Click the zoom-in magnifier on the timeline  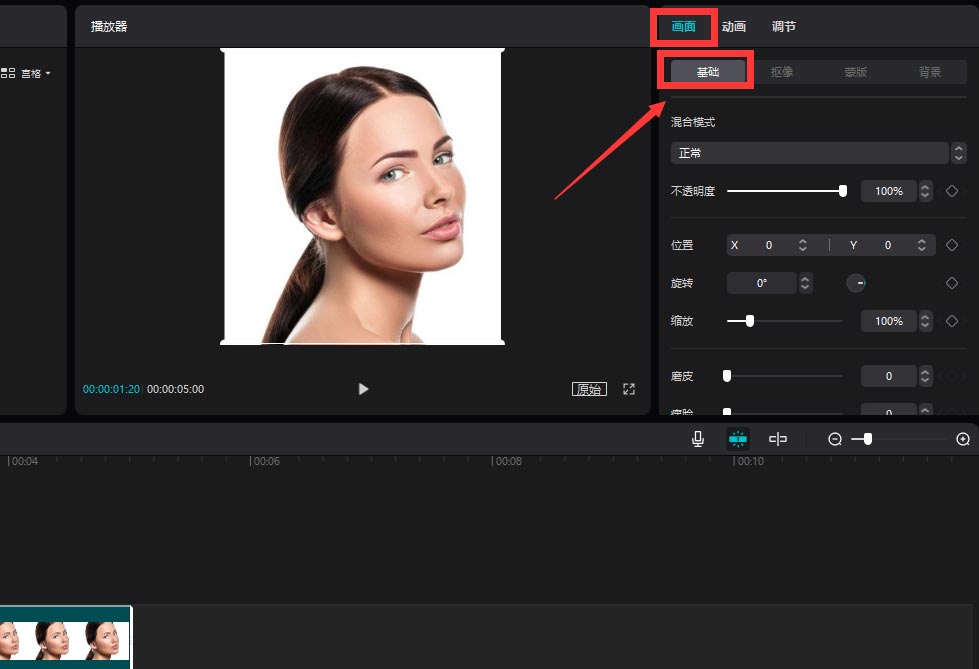coord(961,438)
